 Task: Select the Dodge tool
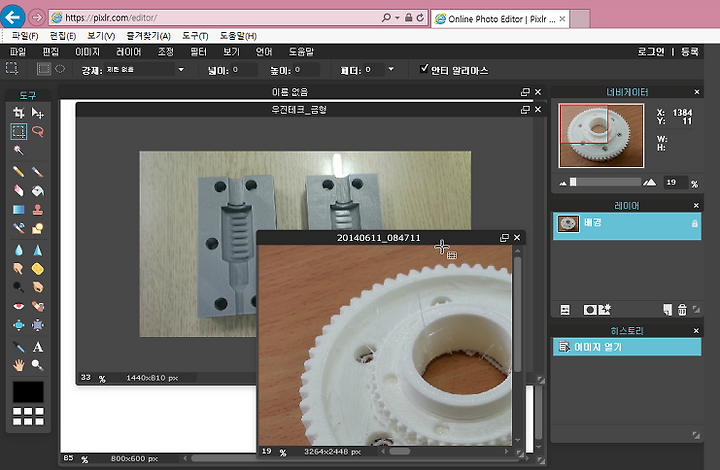pyautogui.click(x=18, y=287)
